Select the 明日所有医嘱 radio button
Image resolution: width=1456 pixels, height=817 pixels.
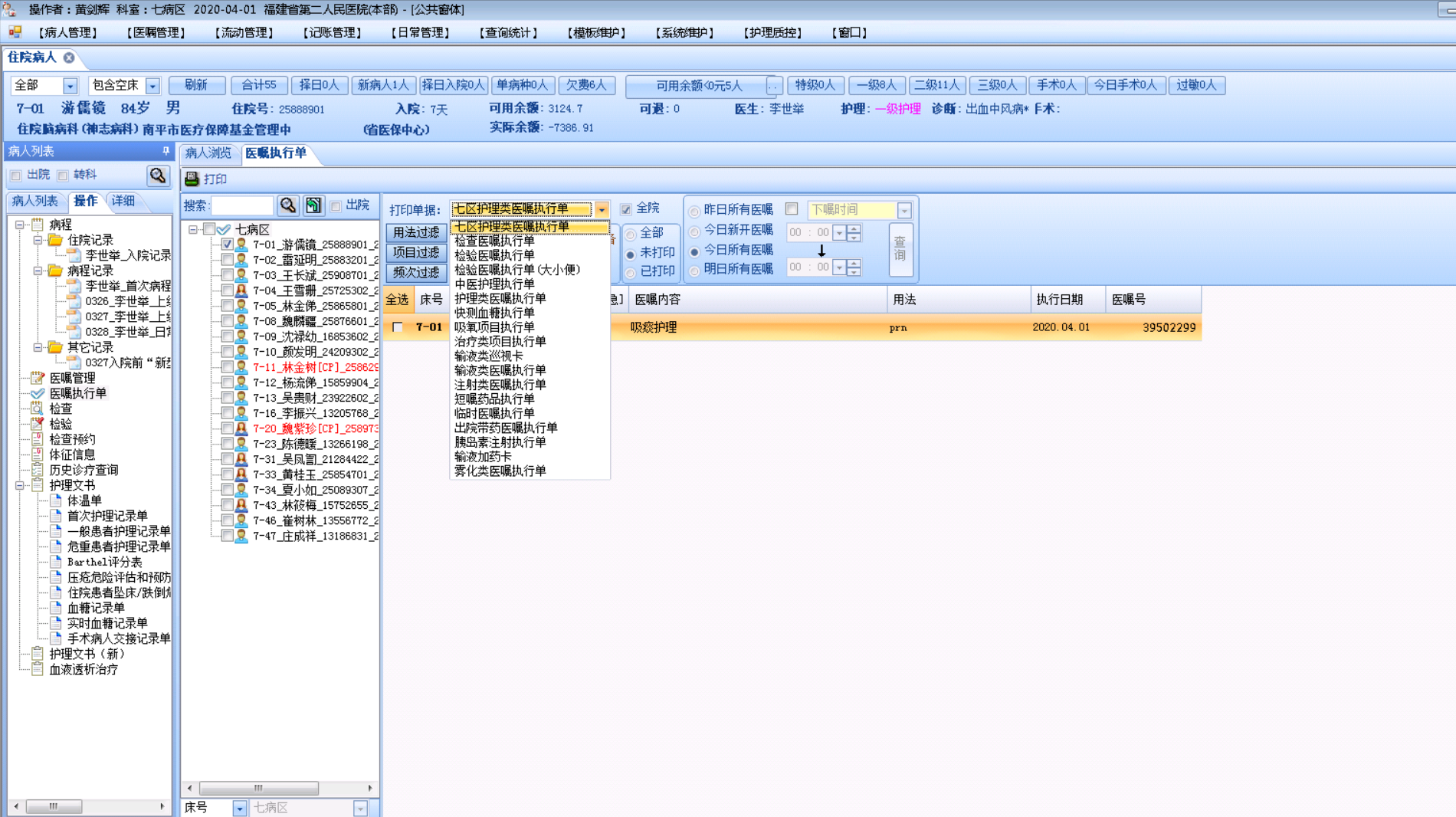tap(694, 270)
